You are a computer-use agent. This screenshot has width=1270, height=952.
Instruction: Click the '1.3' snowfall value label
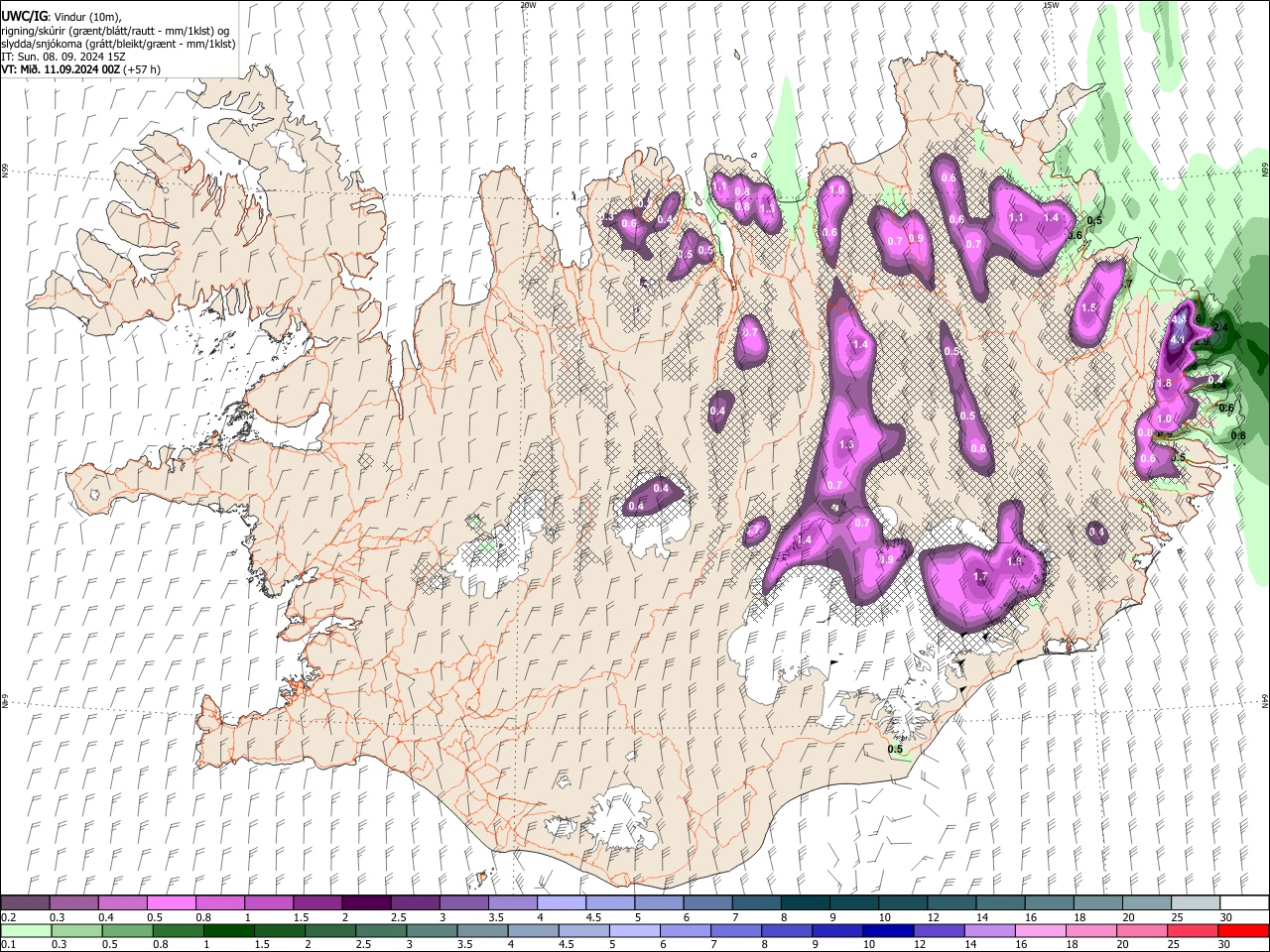[846, 444]
